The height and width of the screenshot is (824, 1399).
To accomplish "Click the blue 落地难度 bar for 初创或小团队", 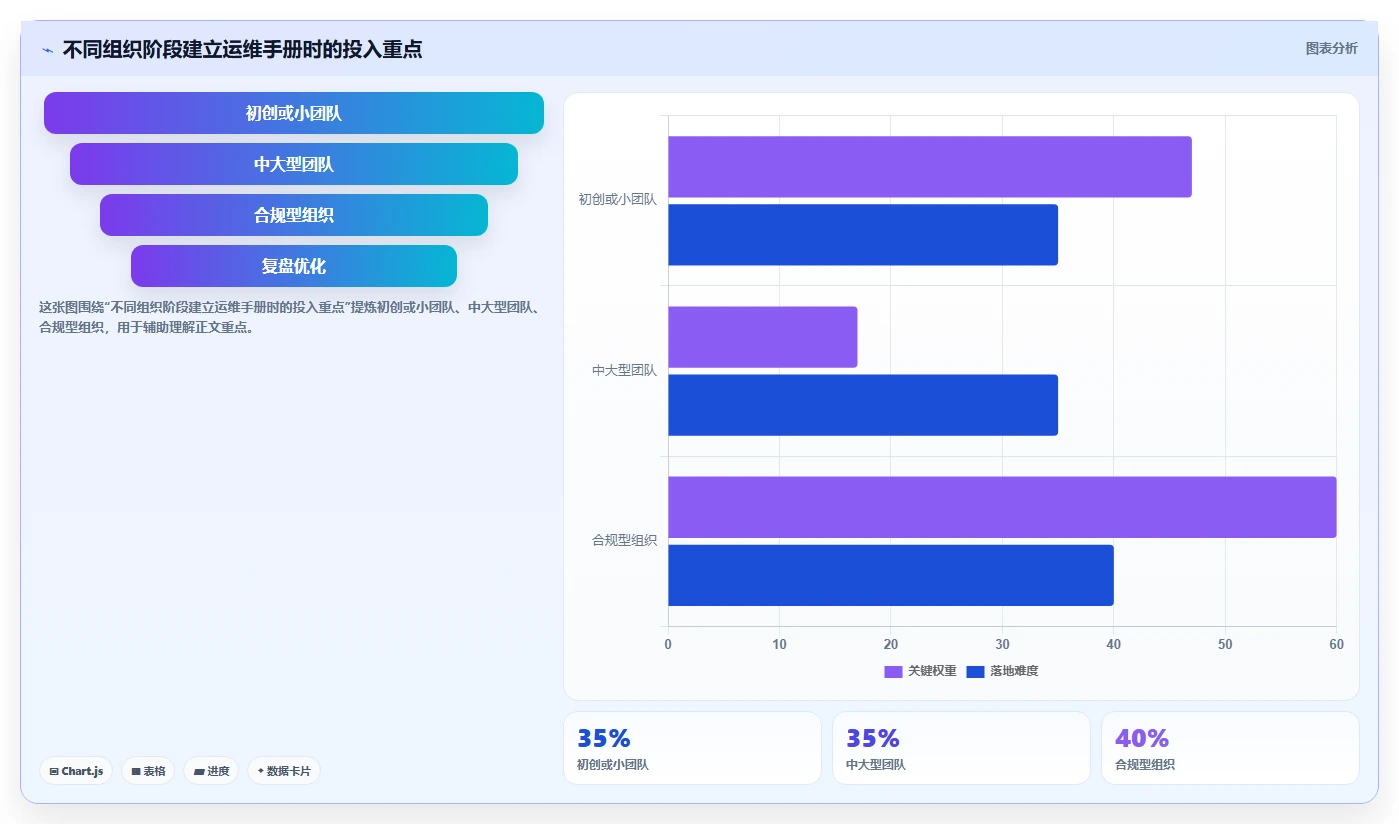I will coord(863,235).
